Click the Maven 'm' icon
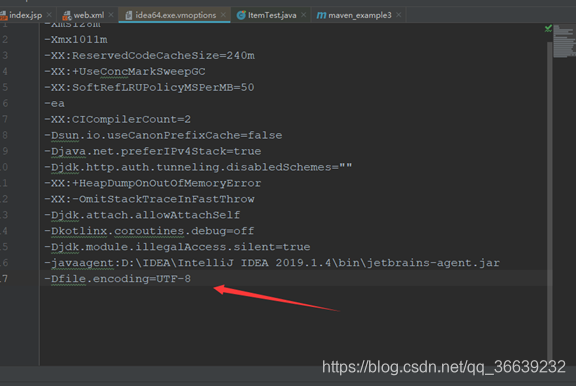 click(x=321, y=15)
